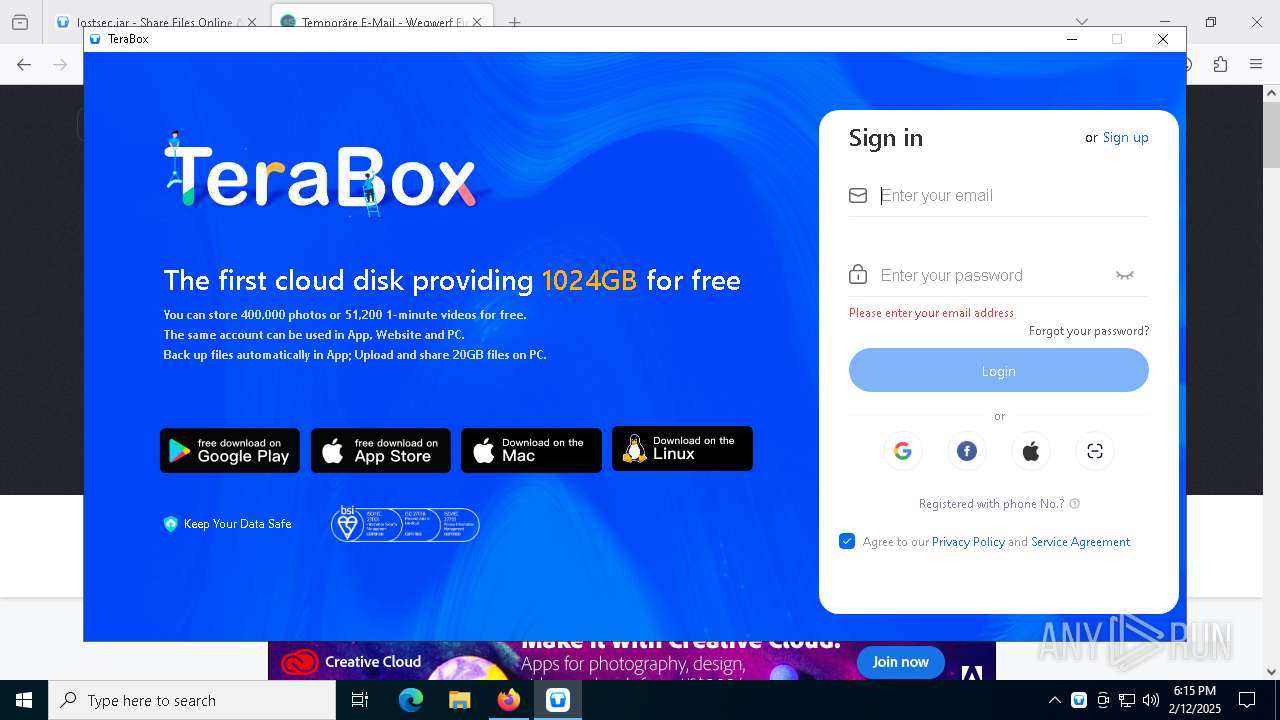Click the Keep Your Data Safe shield

pyautogui.click(x=170, y=524)
